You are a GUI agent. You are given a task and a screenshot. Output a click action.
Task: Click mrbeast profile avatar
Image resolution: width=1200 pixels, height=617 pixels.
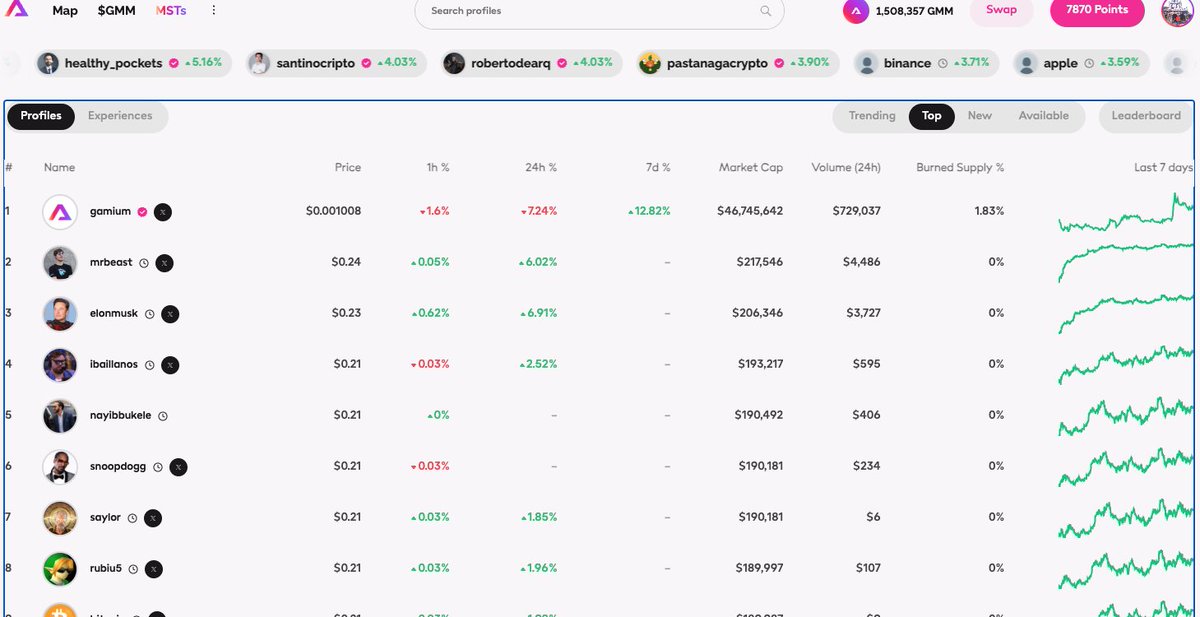click(60, 263)
